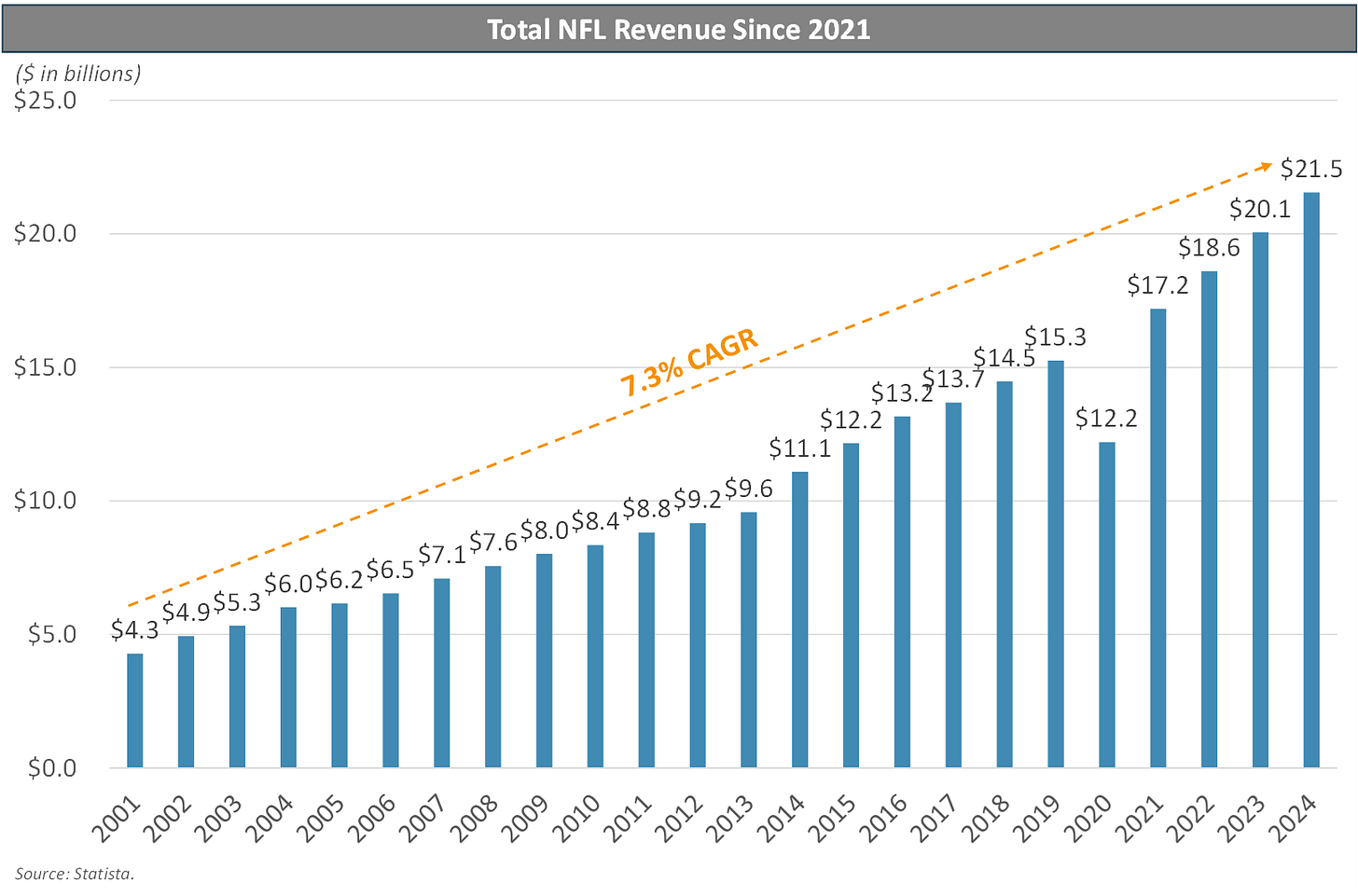Click the $13.2 data label
Viewport: 1358px width, 896px height.
coord(903,393)
